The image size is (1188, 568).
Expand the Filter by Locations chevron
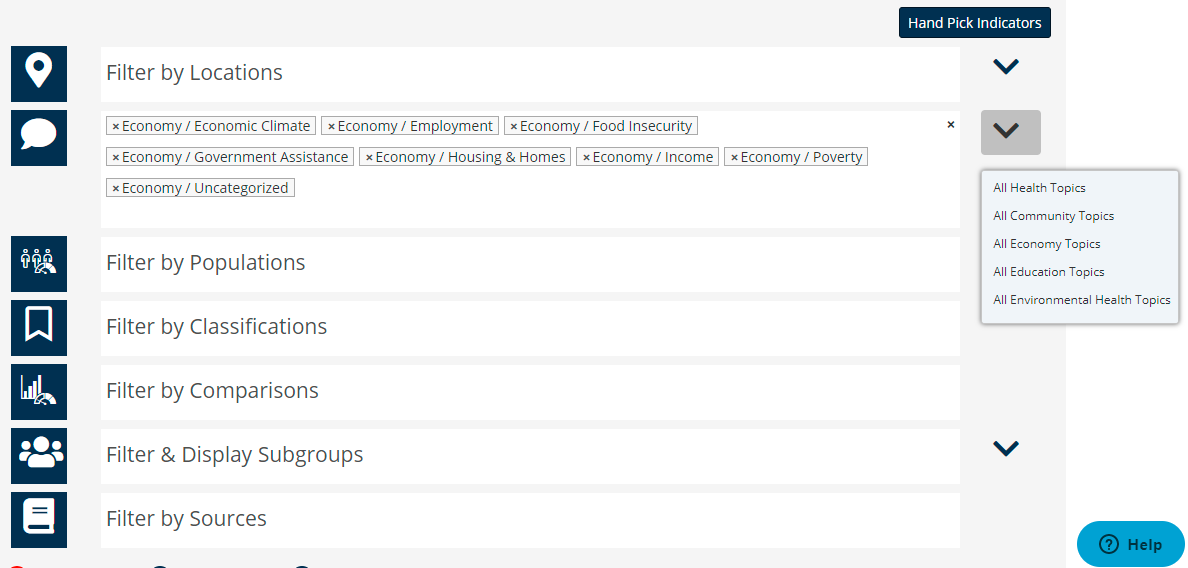[1006, 67]
